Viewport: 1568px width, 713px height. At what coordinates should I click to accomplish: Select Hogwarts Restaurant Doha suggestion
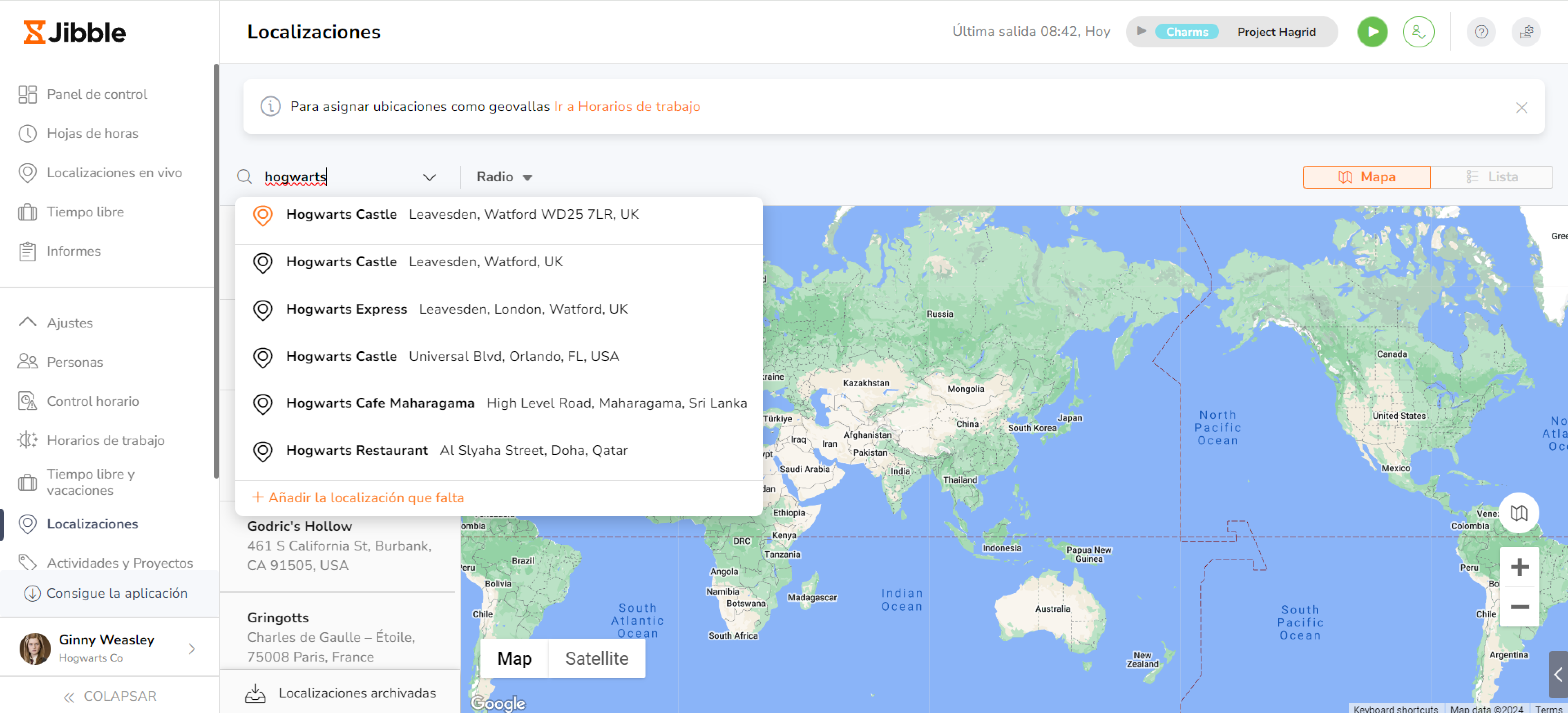499,451
